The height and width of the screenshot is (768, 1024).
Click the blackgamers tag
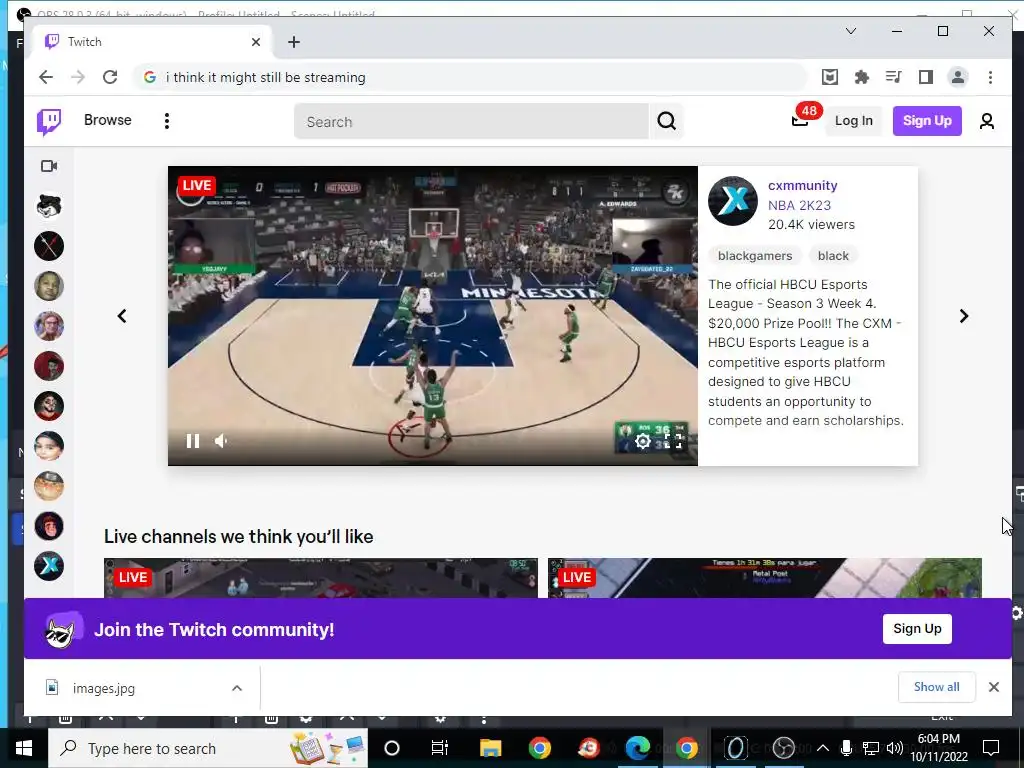coord(755,256)
